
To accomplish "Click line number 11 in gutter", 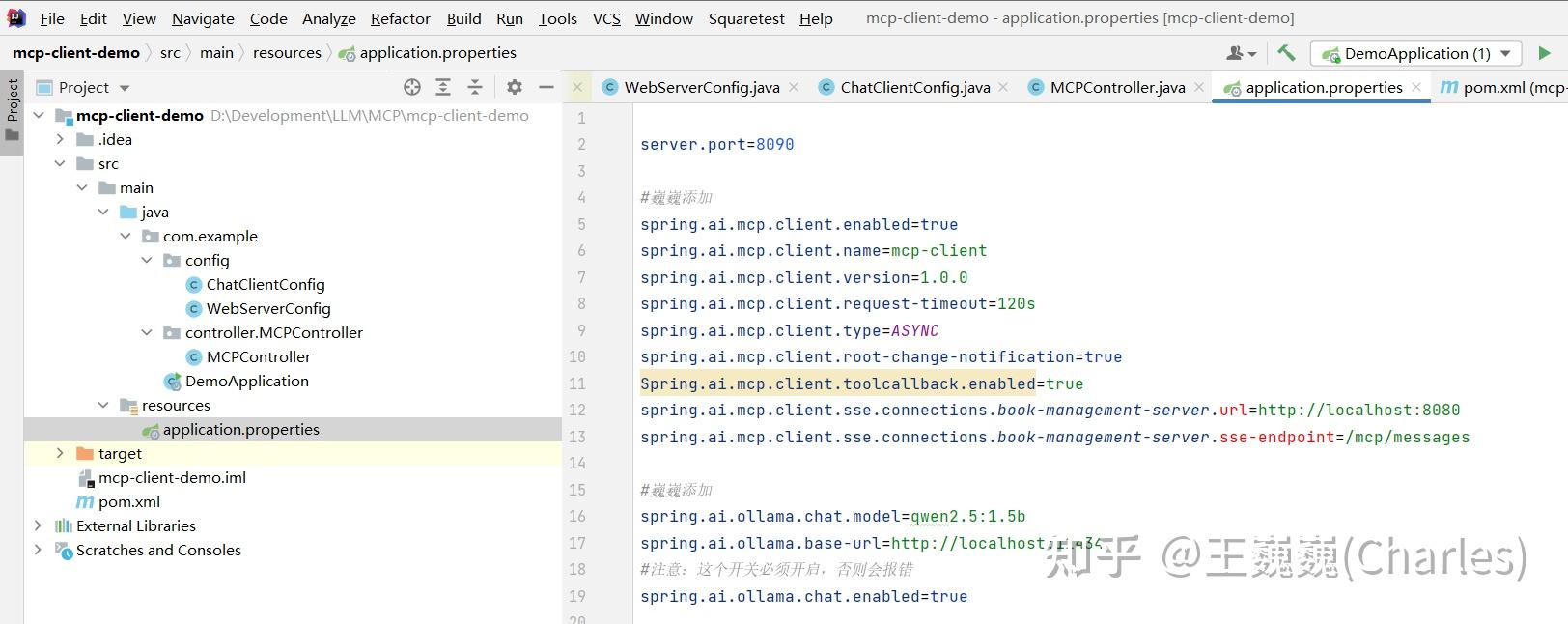I will click(577, 383).
